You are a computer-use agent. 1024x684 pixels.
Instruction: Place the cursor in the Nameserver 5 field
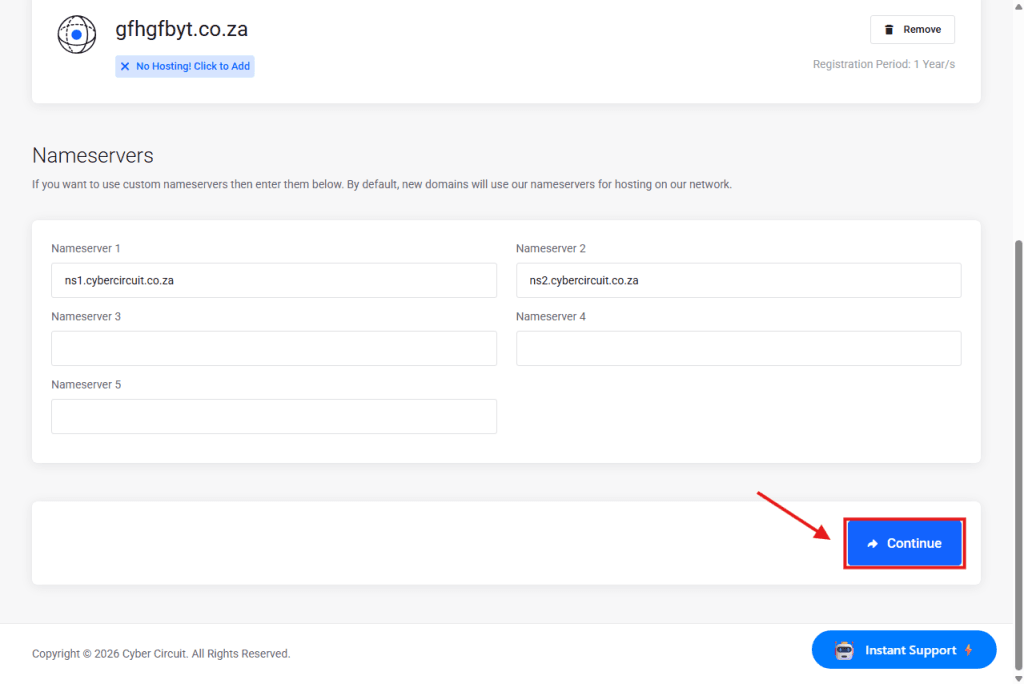click(273, 417)
